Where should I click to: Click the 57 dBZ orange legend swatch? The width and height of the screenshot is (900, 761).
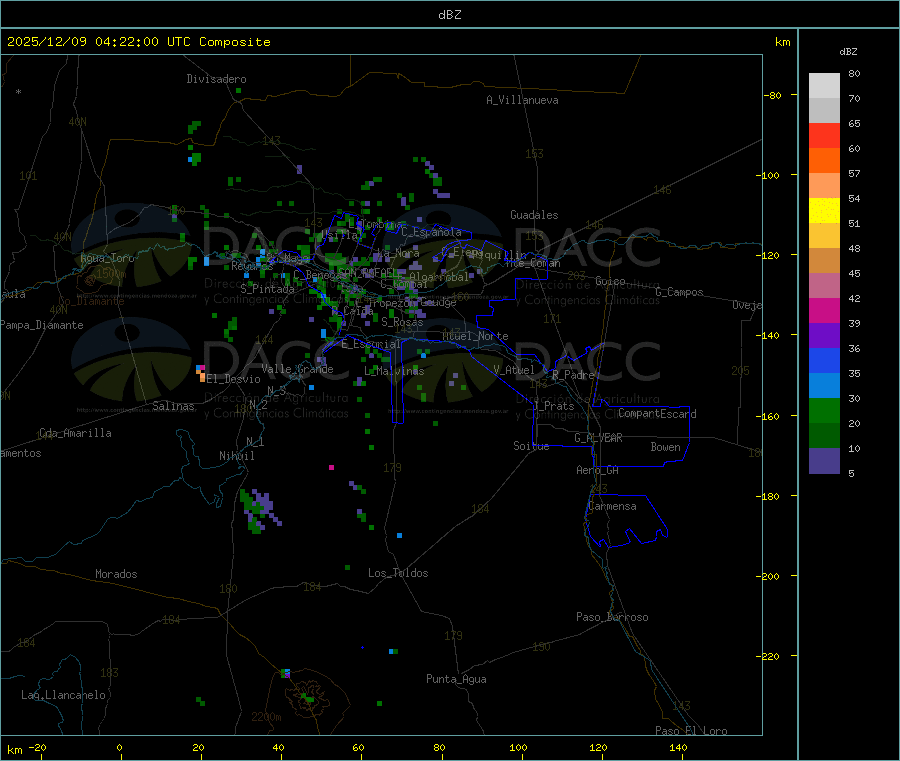tap(824, 161)
